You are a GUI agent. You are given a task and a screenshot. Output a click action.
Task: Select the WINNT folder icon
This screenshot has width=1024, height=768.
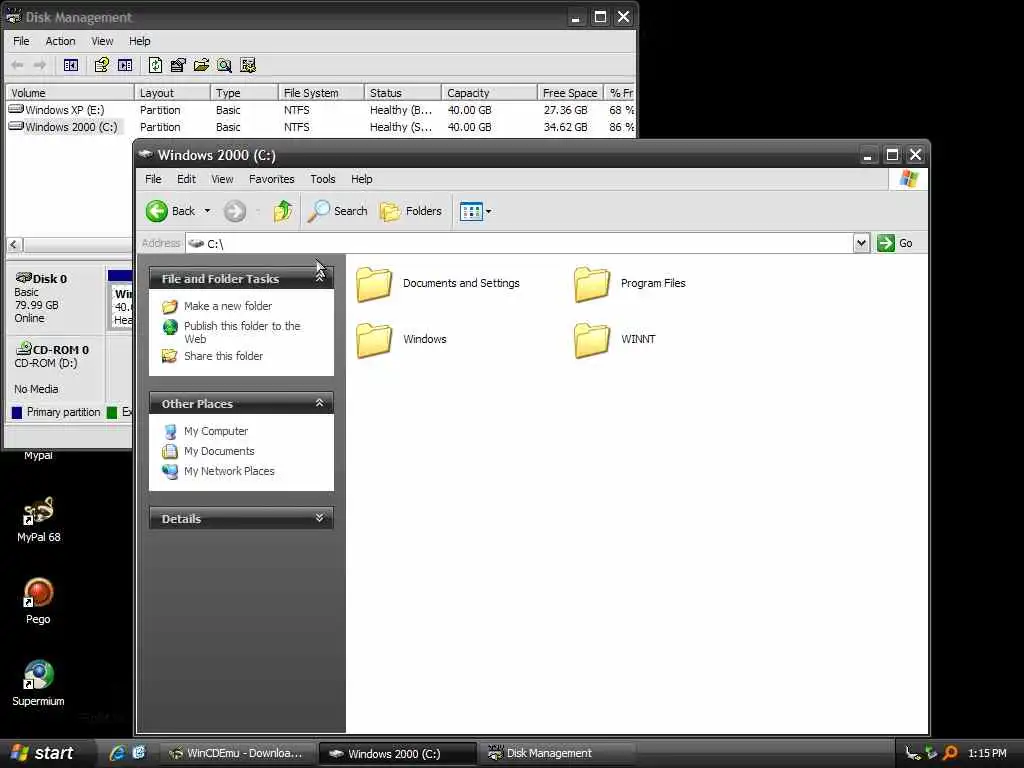click(592, 340)
